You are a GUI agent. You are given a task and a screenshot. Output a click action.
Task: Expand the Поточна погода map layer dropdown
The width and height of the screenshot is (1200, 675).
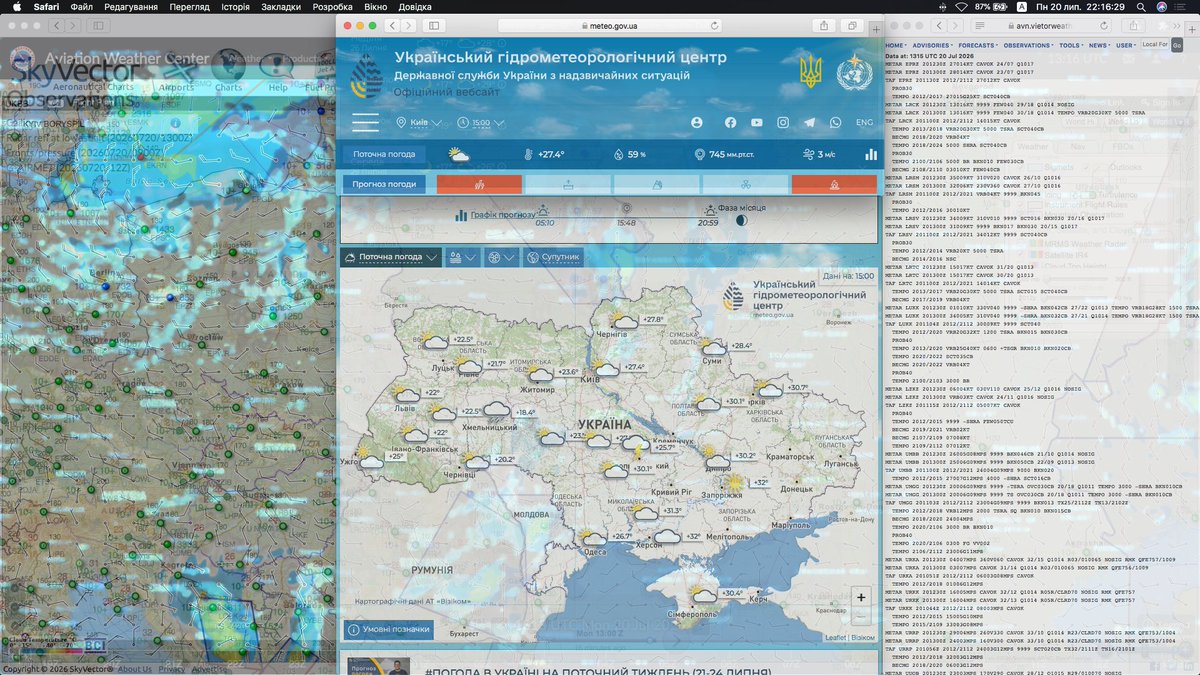coord(391,257)
